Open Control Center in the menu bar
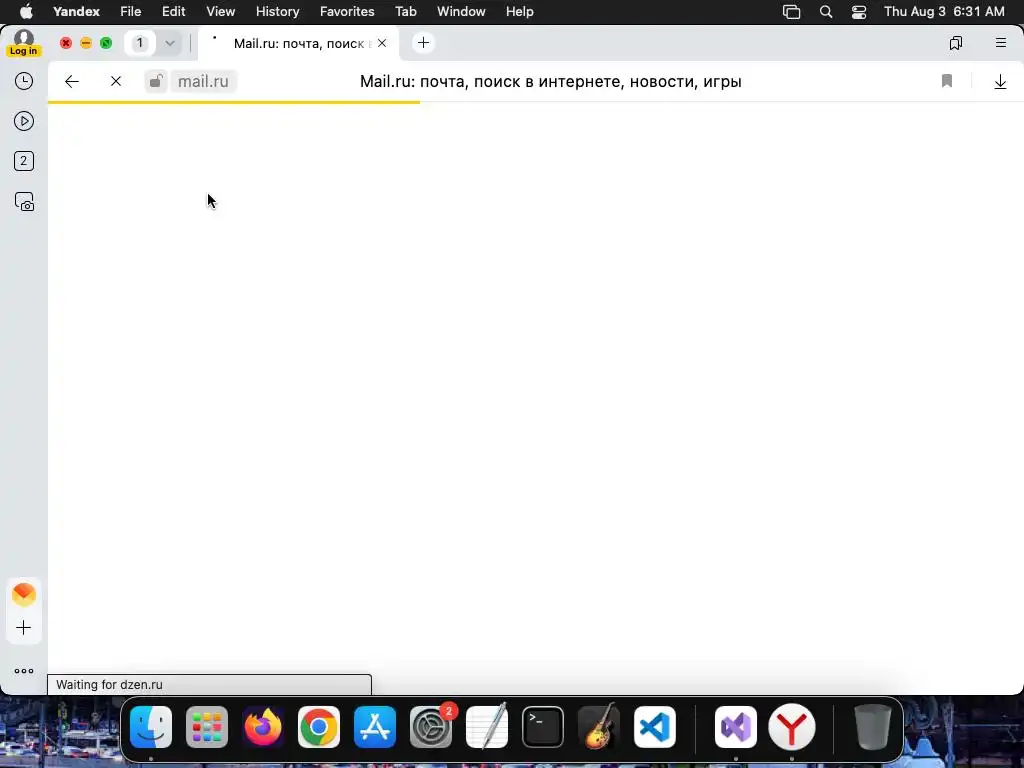This screenshot has height=768, width=1024. 859,12
